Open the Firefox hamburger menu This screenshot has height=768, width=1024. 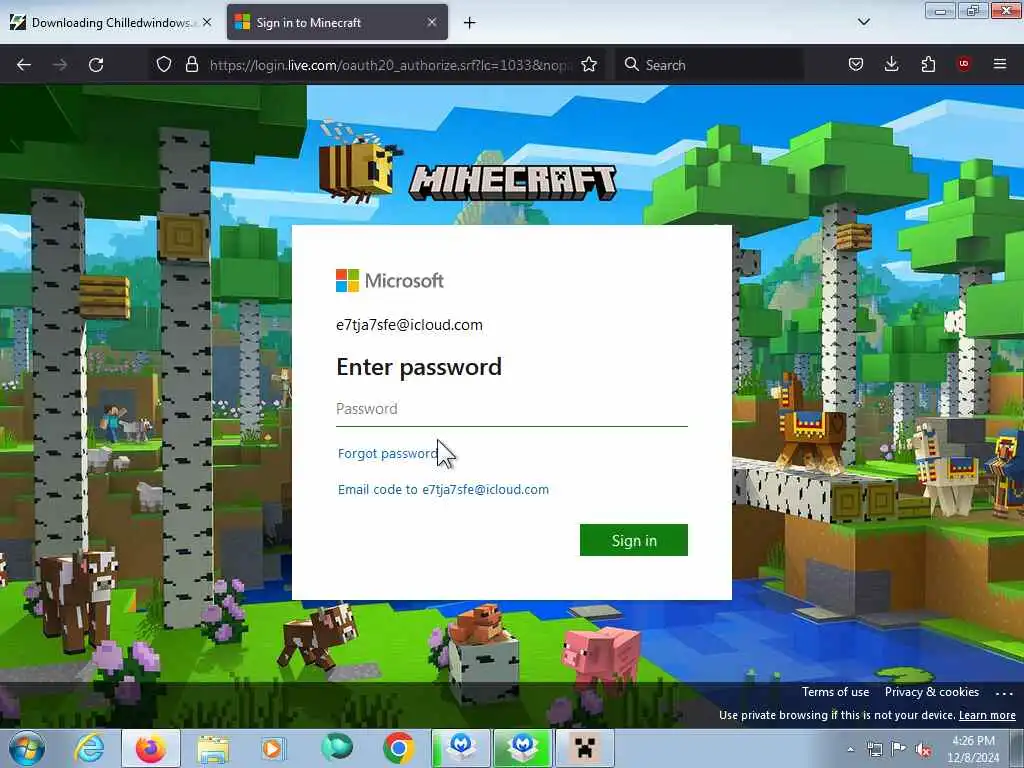tap(1000, 64)
